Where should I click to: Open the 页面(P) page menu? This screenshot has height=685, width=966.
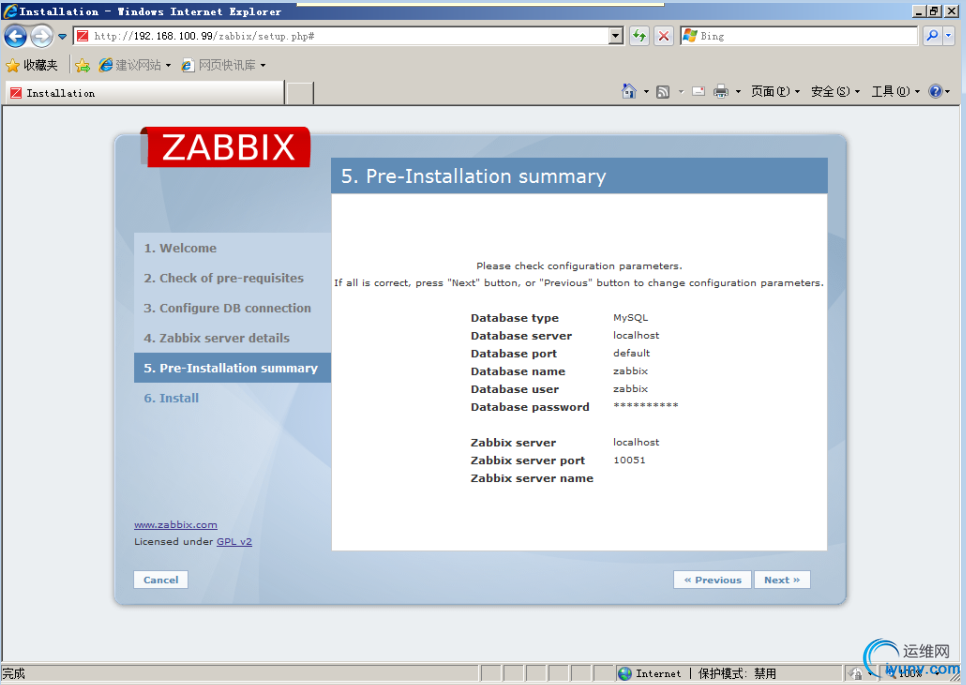(x=775, y=91)
